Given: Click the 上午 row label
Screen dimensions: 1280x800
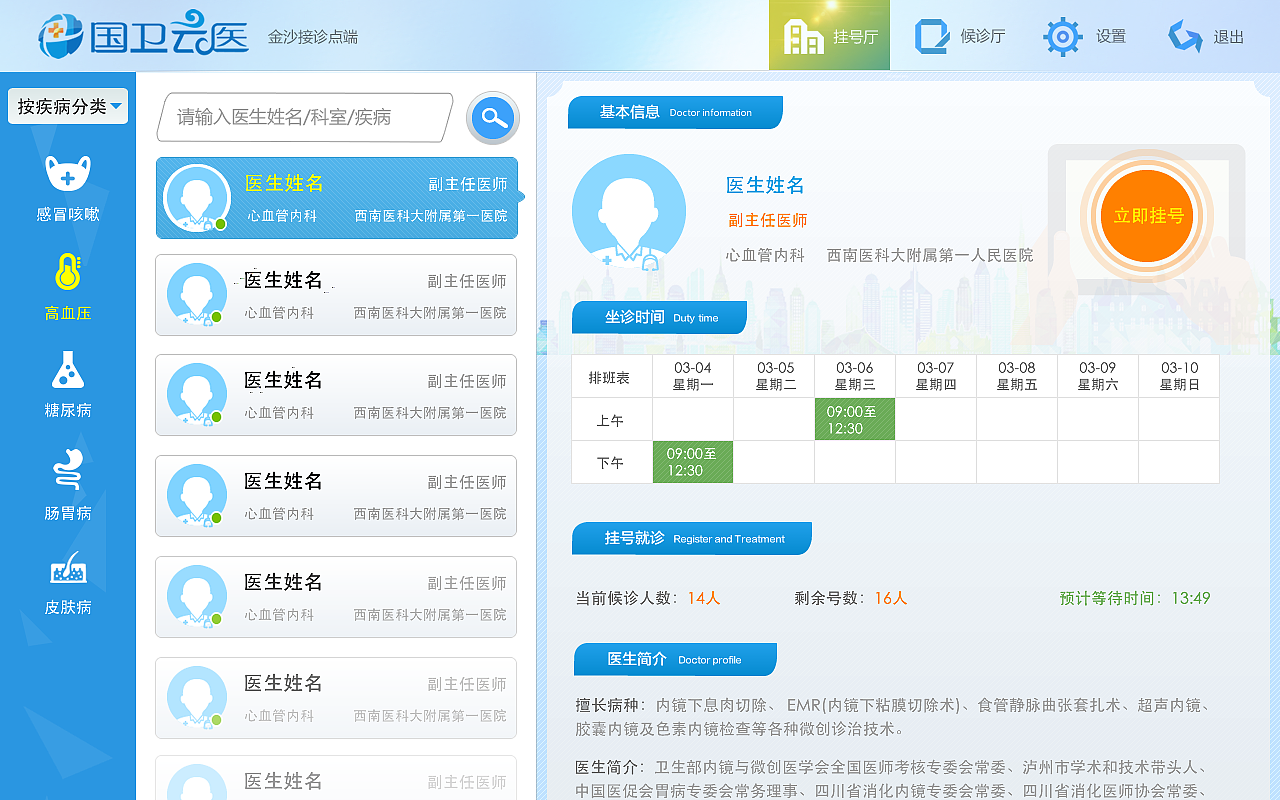Looking at the screenshot, I should (x=611, y=420).
